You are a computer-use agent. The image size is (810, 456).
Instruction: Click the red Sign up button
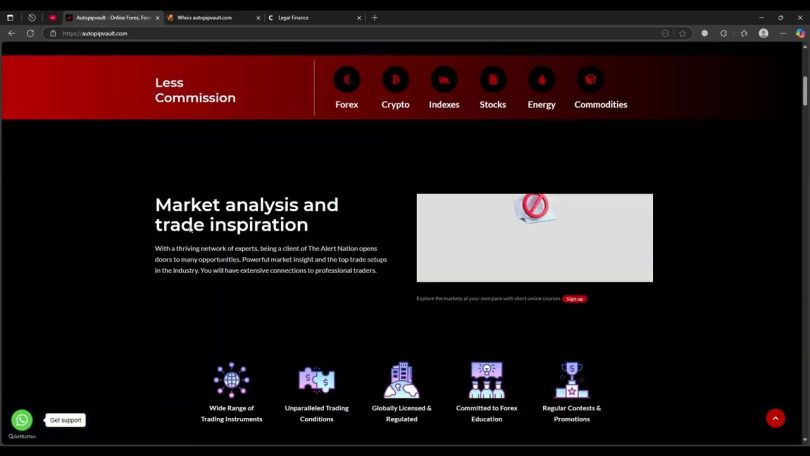[x=574, y=299]
